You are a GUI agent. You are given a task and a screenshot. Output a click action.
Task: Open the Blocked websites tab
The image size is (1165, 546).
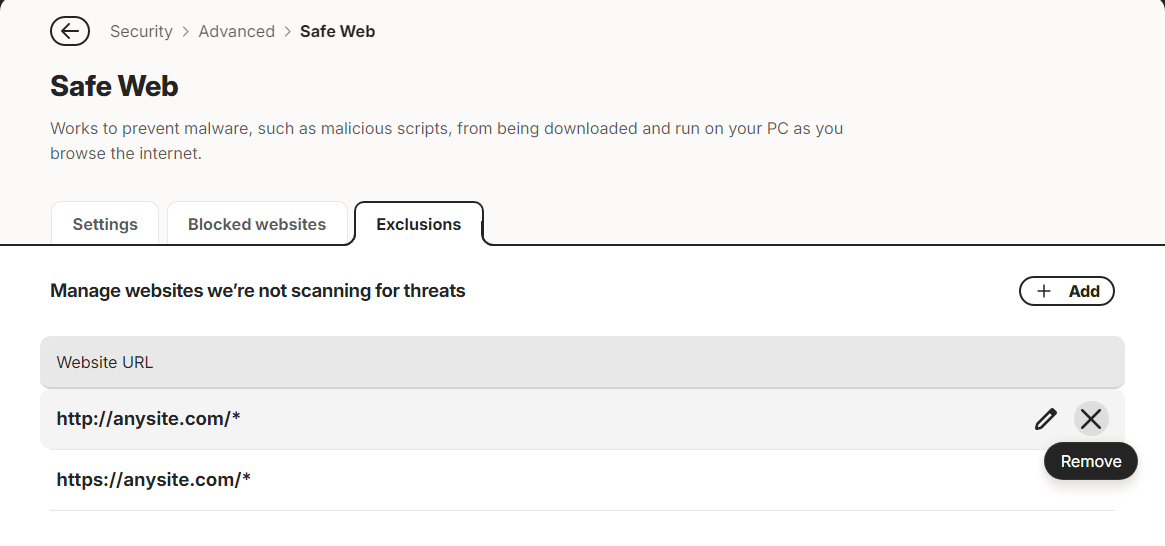257,224
